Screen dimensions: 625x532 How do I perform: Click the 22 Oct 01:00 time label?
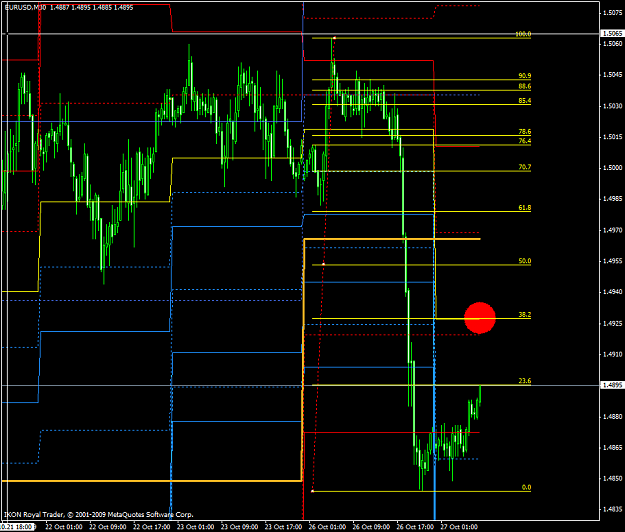(64, 527)
